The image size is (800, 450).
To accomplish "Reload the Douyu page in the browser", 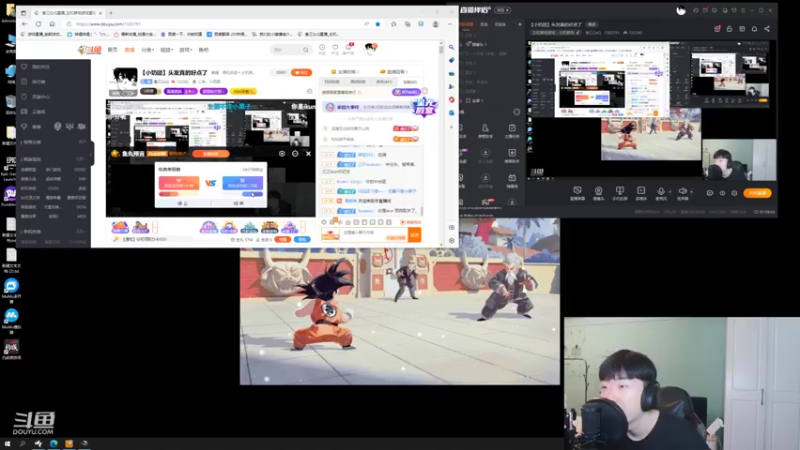I will pyautogui.click(x=38, y=24).
